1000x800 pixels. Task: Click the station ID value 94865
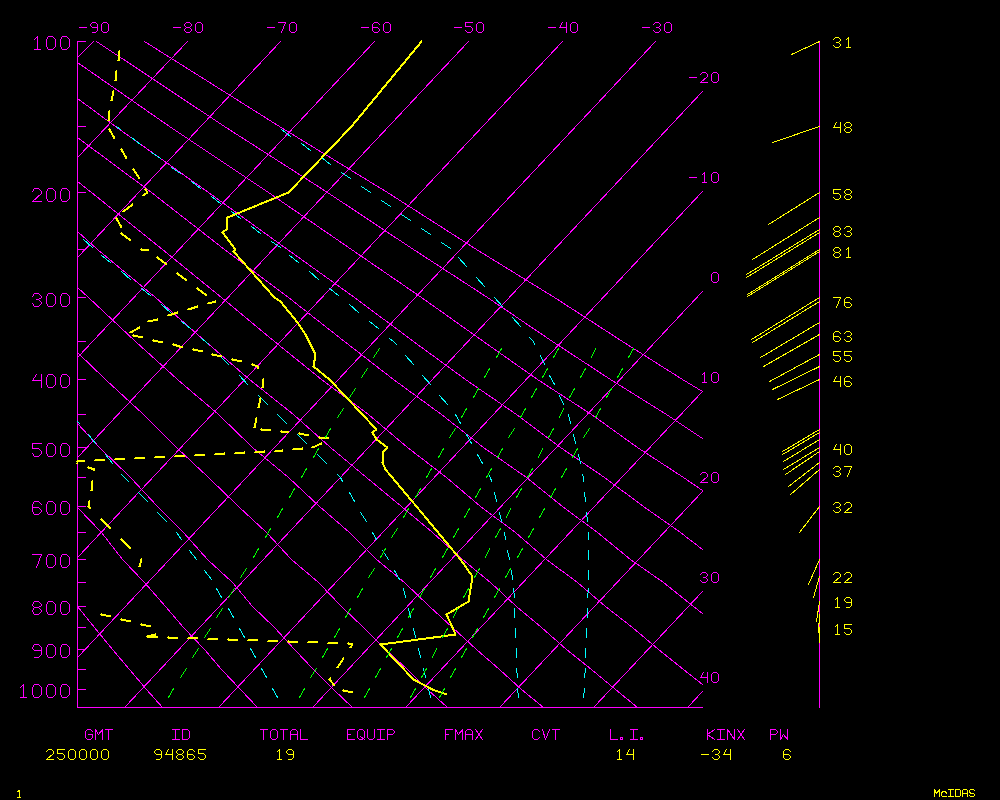coord(180,755)
